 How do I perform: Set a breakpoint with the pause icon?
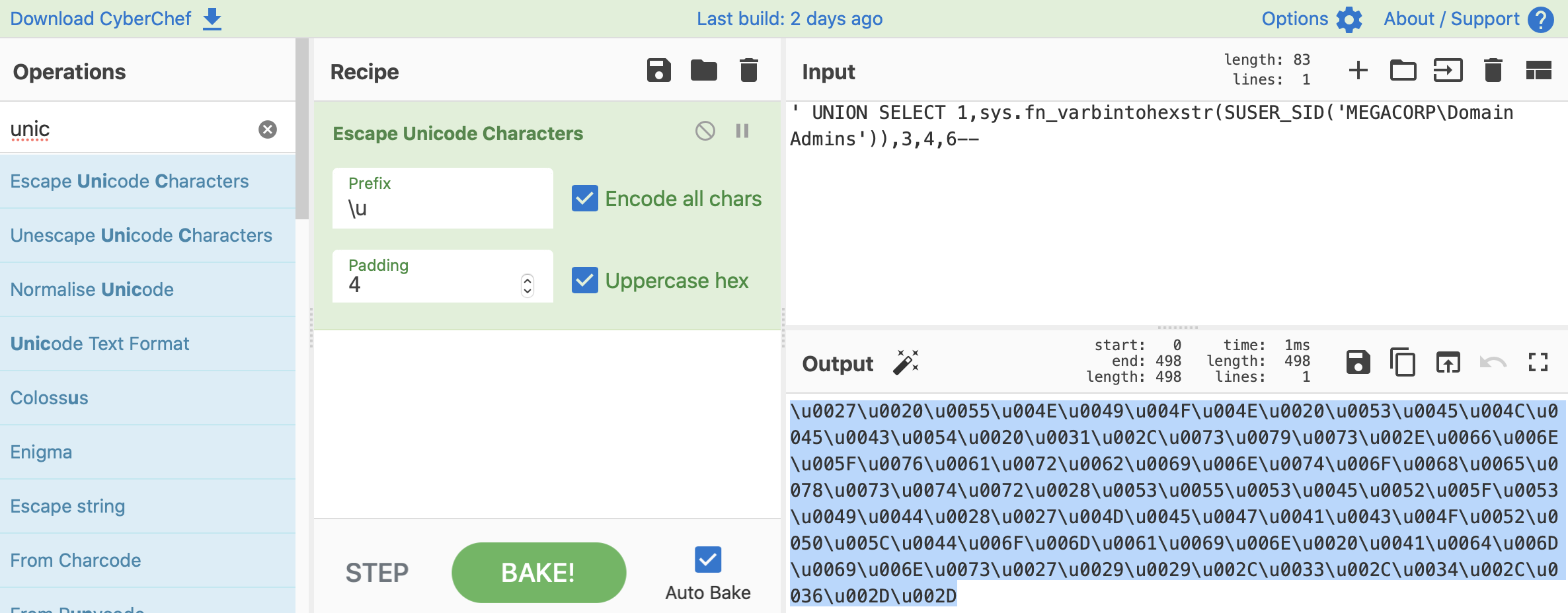pos(742,131)
